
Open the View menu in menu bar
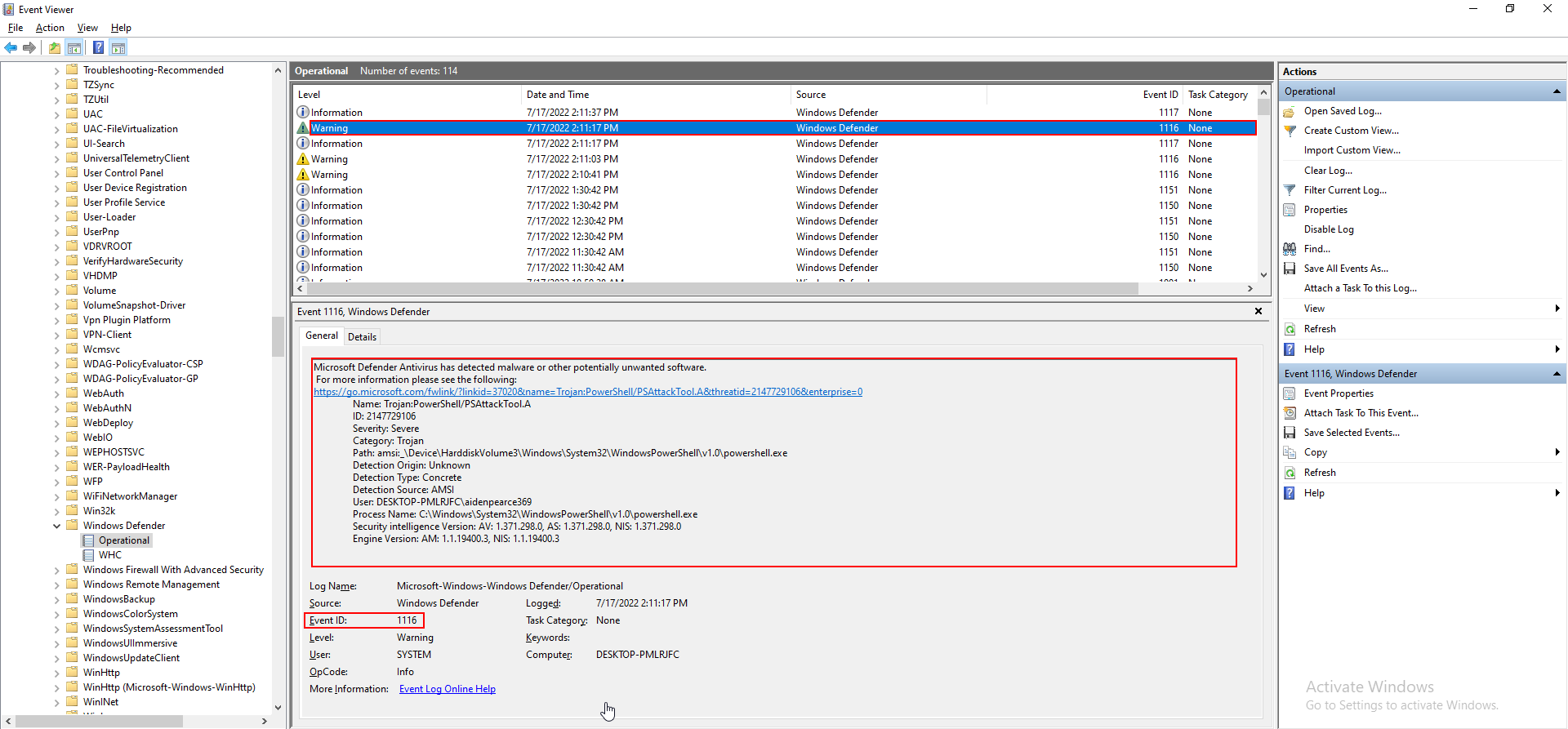coord(87,28)
